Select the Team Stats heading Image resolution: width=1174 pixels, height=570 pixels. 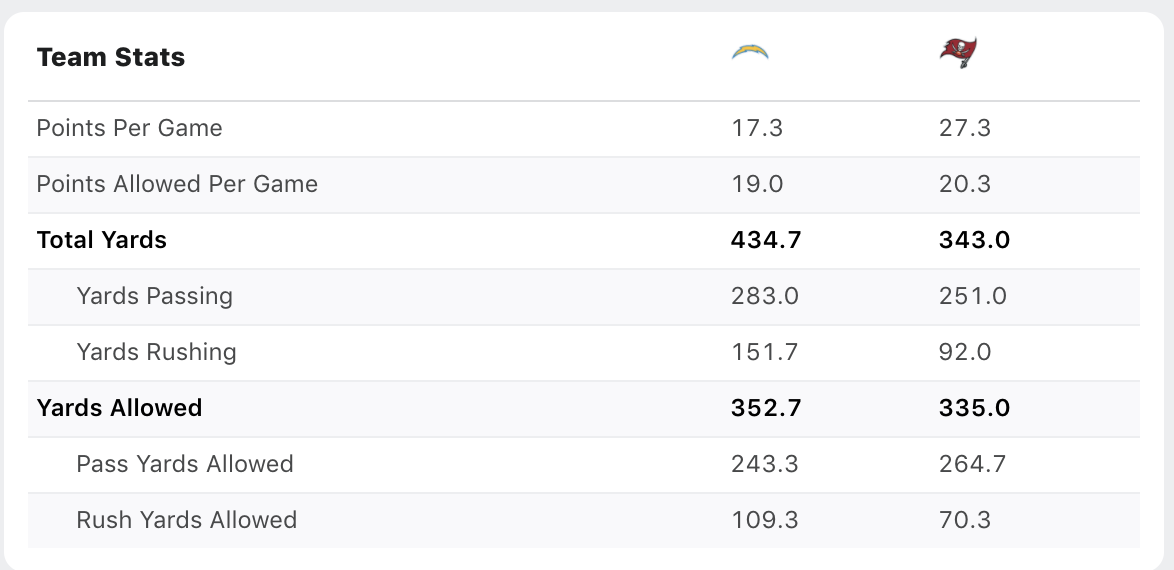111,58
